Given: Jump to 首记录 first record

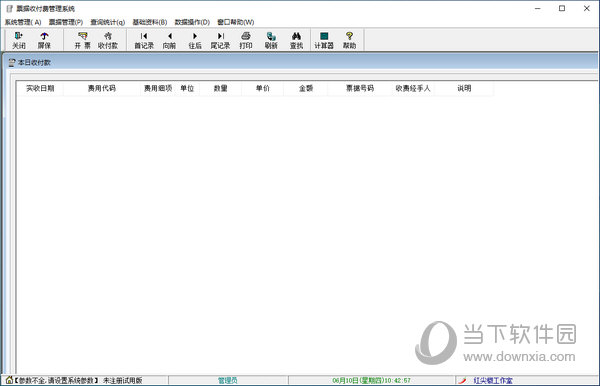Looking at the screenshot, I should pos(144,40).
